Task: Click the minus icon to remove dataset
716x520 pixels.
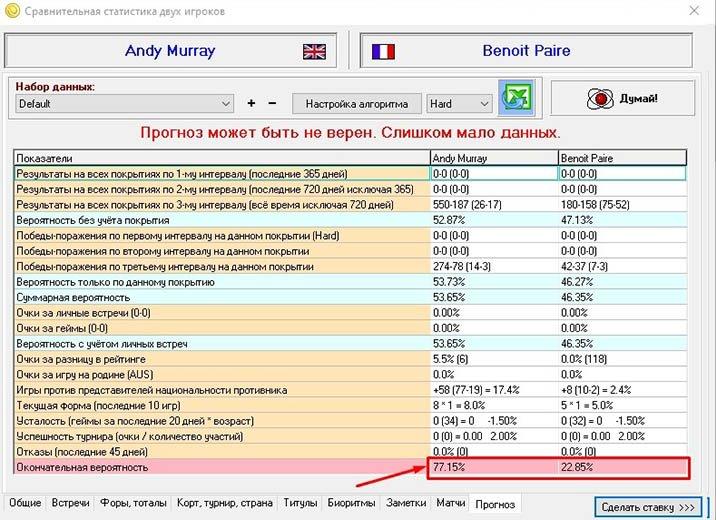Action: (274, 103)
